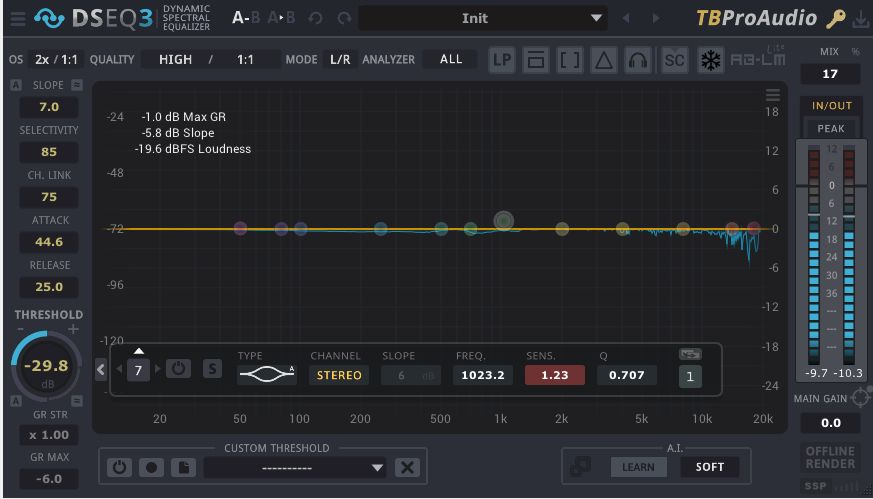
Task: Go to previous preset arrow
Action: point(626,18)
